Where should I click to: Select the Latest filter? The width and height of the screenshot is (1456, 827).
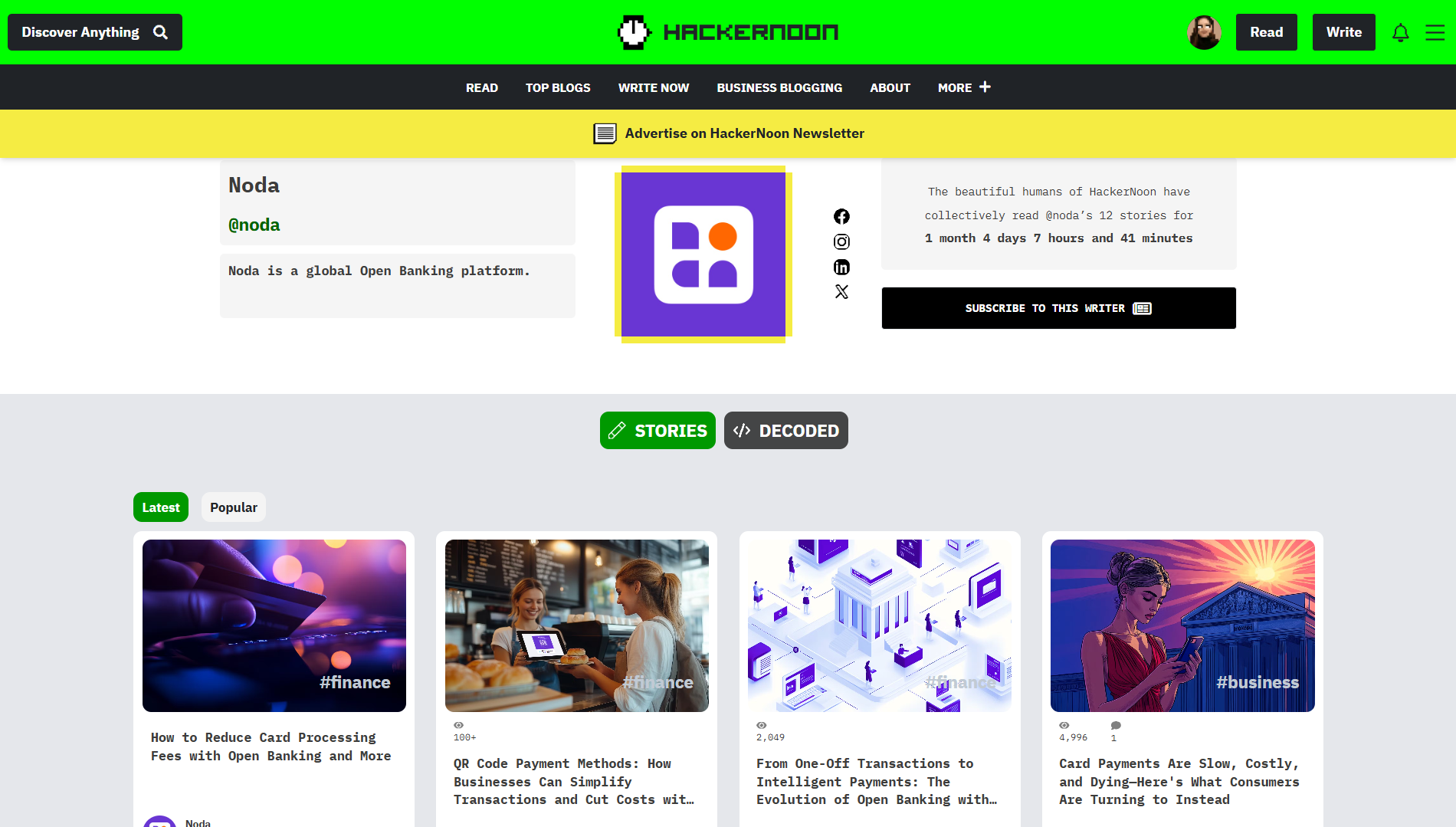[161, 507]
